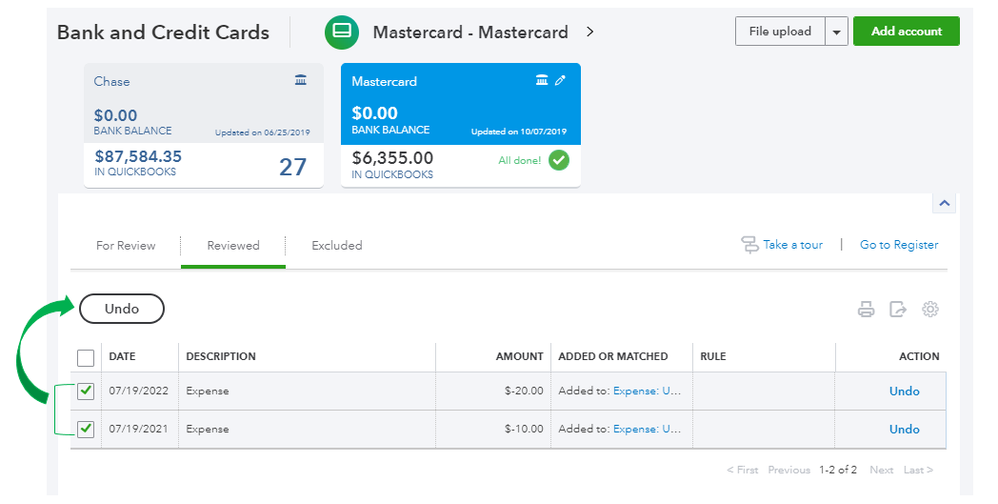998x504 pixels.
Task: Click the green Add account button
Action: click(906, 31)
